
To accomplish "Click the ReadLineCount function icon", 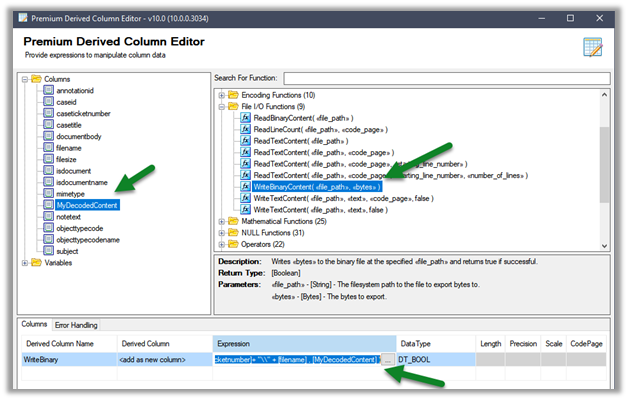I will [x=244, y=129].
